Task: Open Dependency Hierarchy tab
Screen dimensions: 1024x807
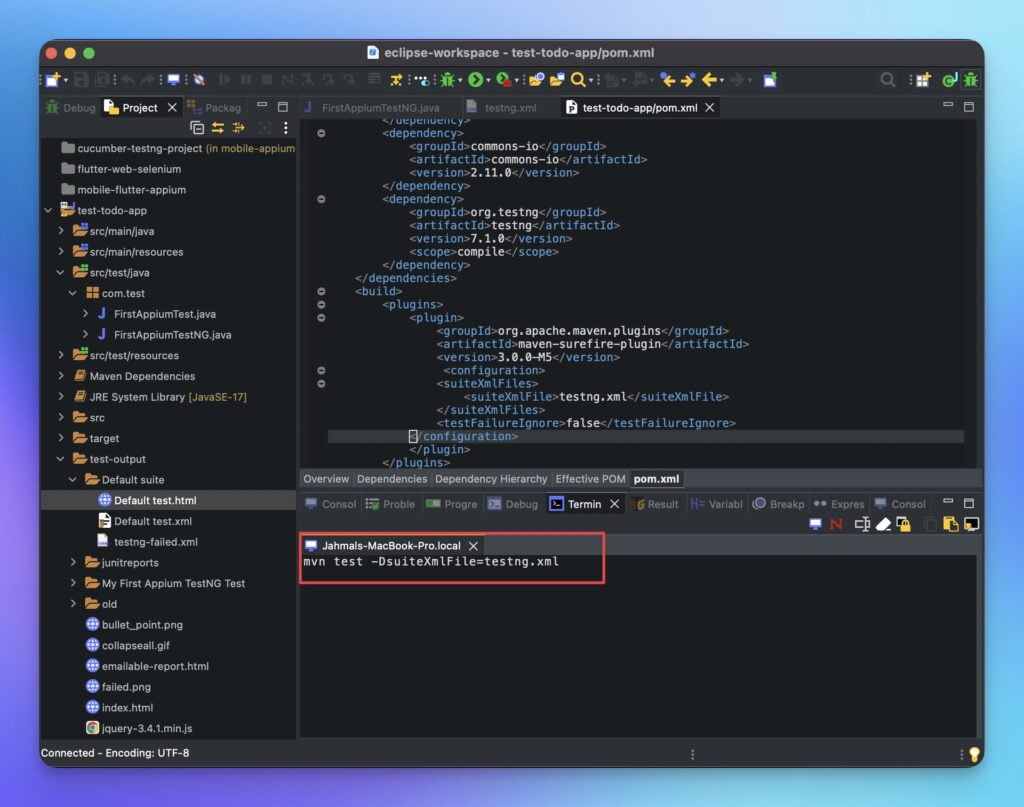Action: (x=490, y=479)
